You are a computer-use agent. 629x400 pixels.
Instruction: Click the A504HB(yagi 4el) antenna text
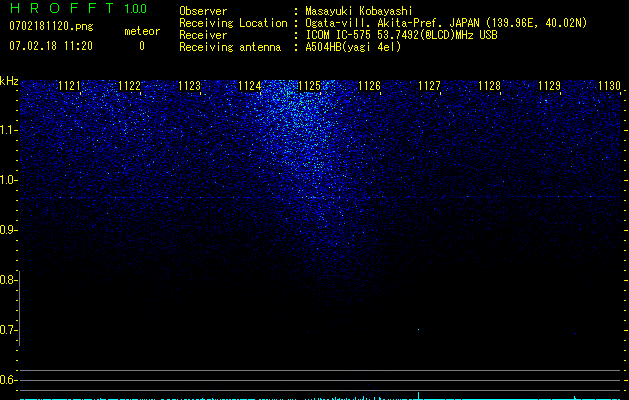point(353,47)
